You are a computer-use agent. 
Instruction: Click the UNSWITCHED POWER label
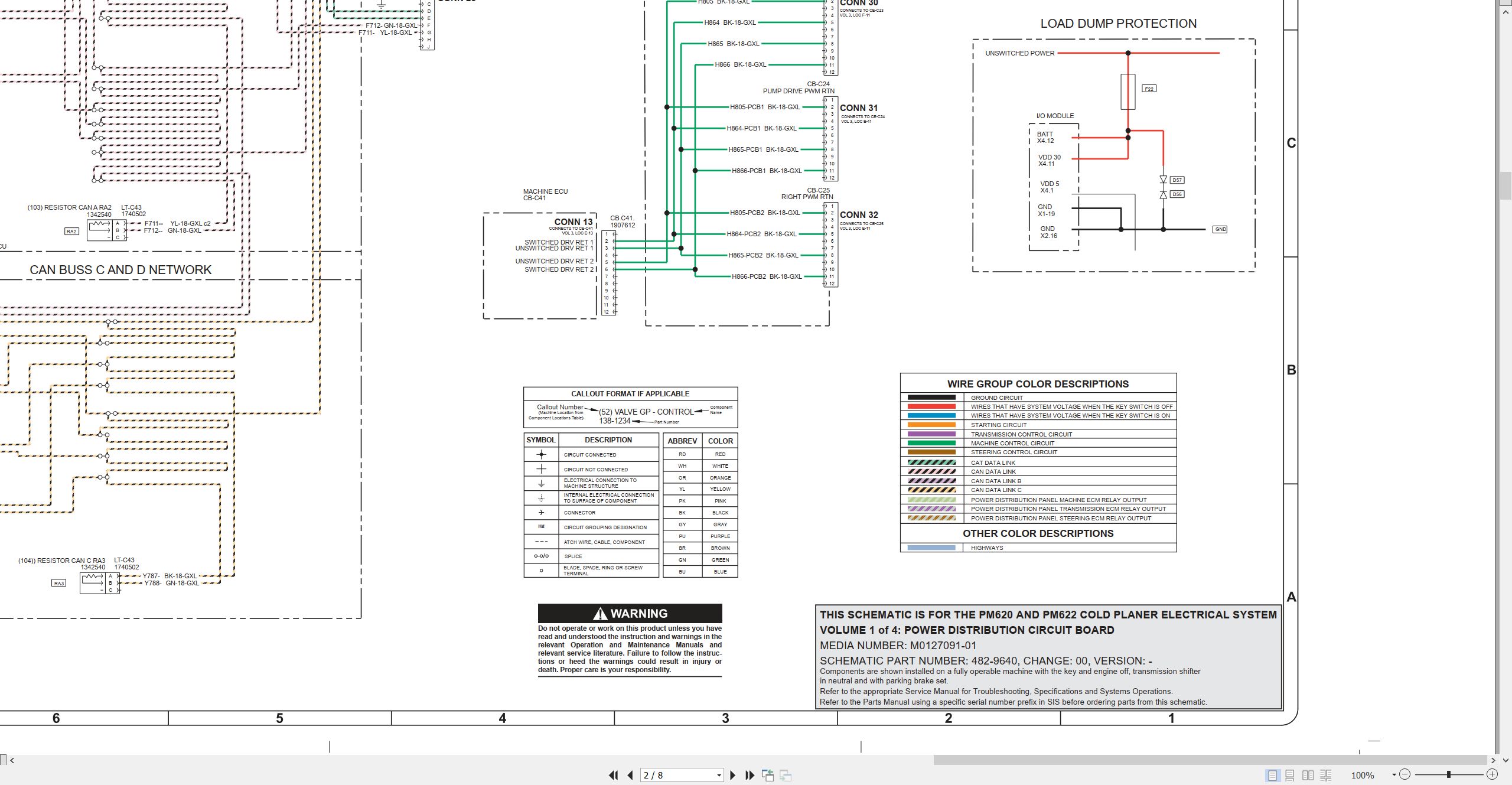1019,53
